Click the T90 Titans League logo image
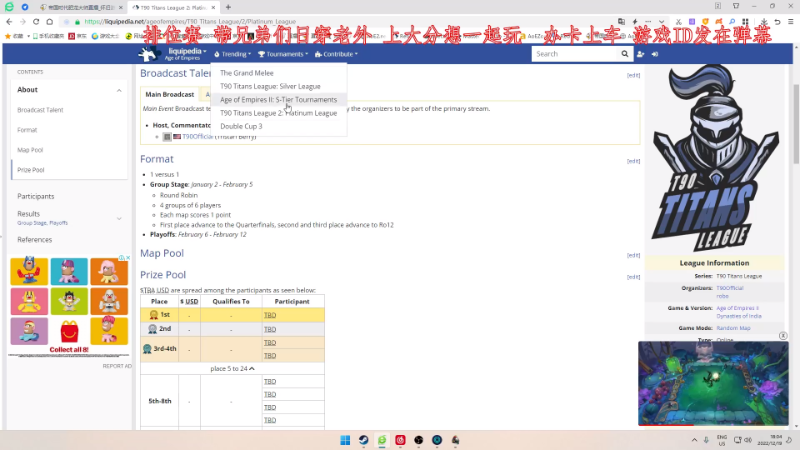The height and width of the screenshot is (450, 800). tap(714, 158)
